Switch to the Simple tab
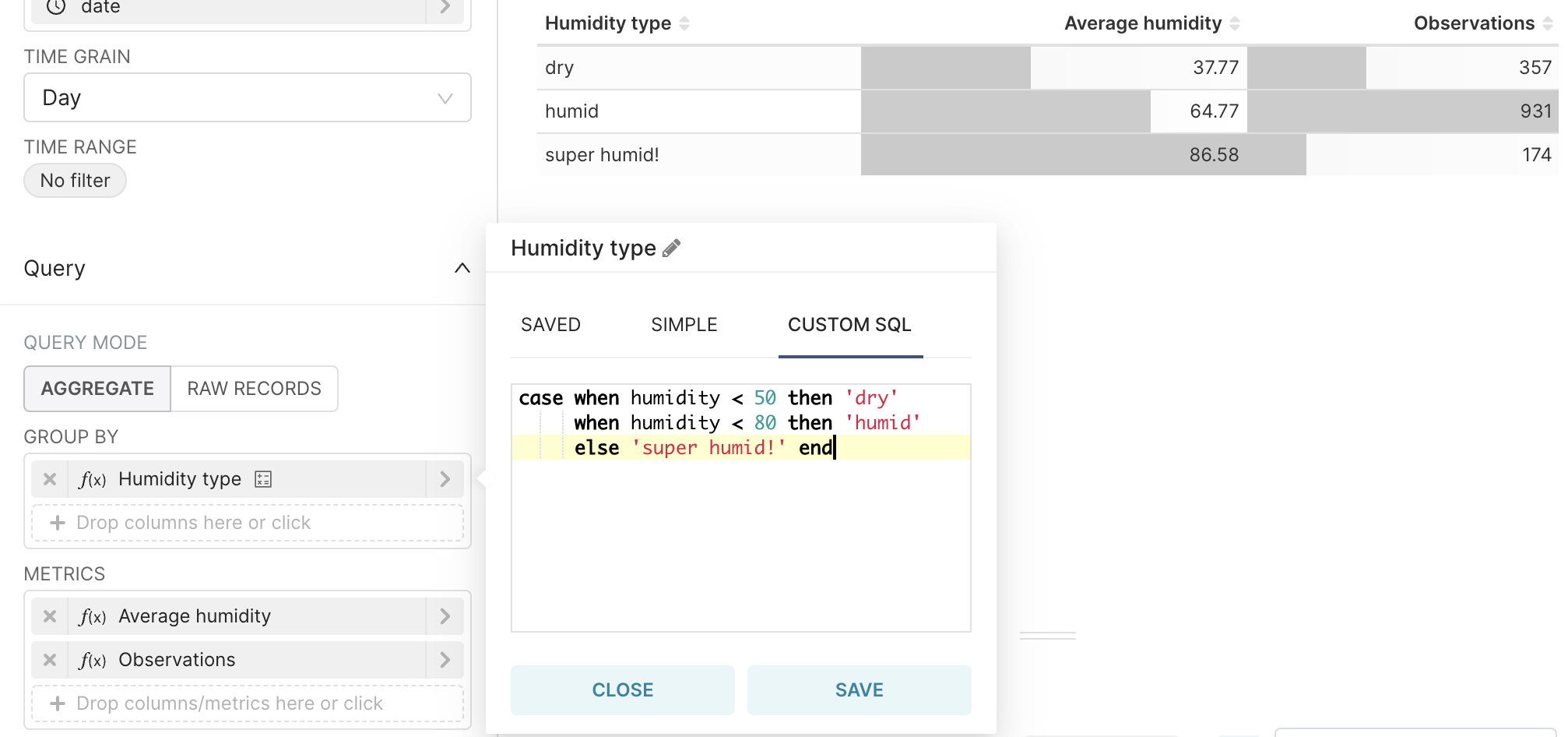 tap(684, 325)
